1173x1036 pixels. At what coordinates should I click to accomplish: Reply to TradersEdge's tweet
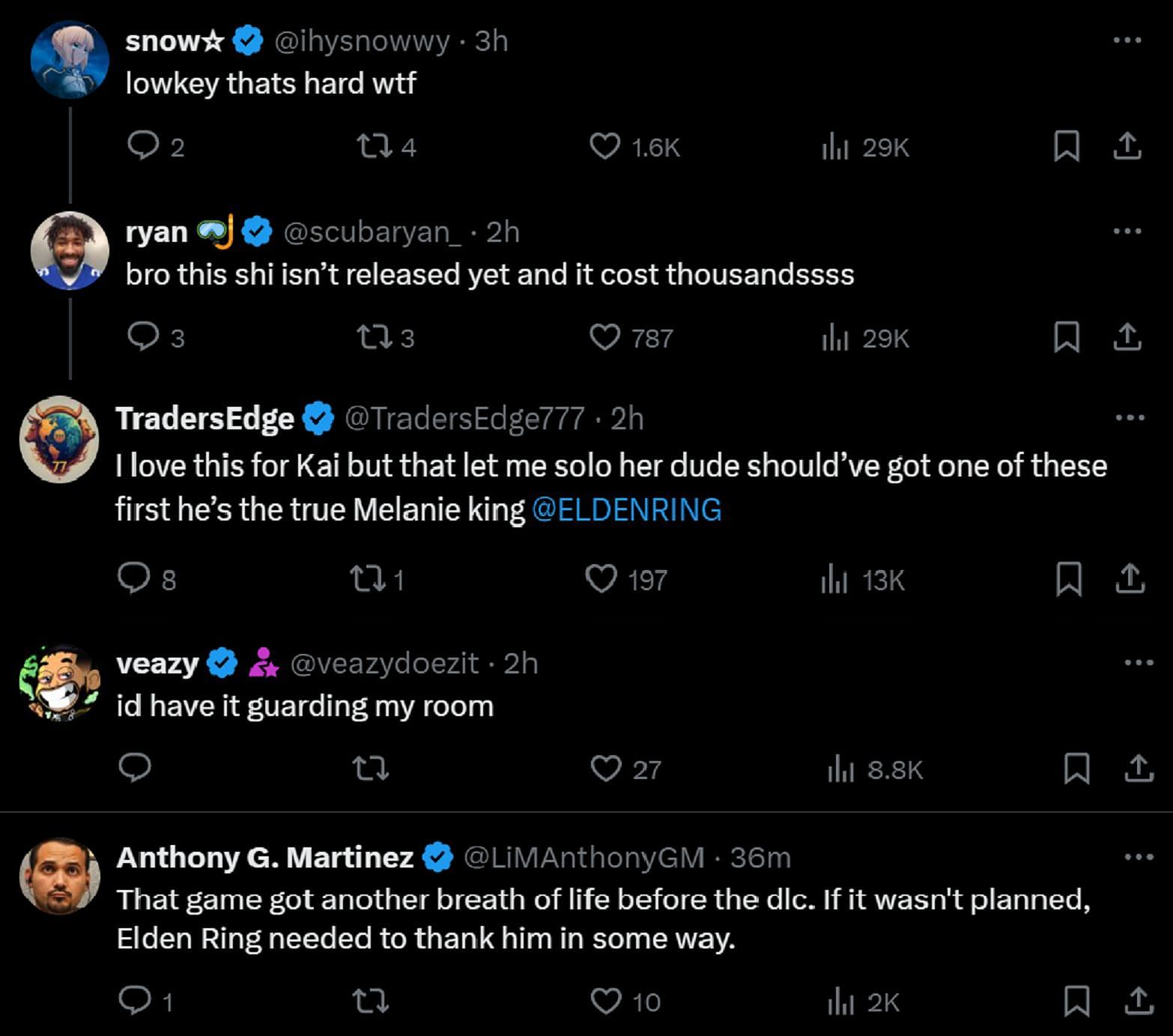pos(135,579)
